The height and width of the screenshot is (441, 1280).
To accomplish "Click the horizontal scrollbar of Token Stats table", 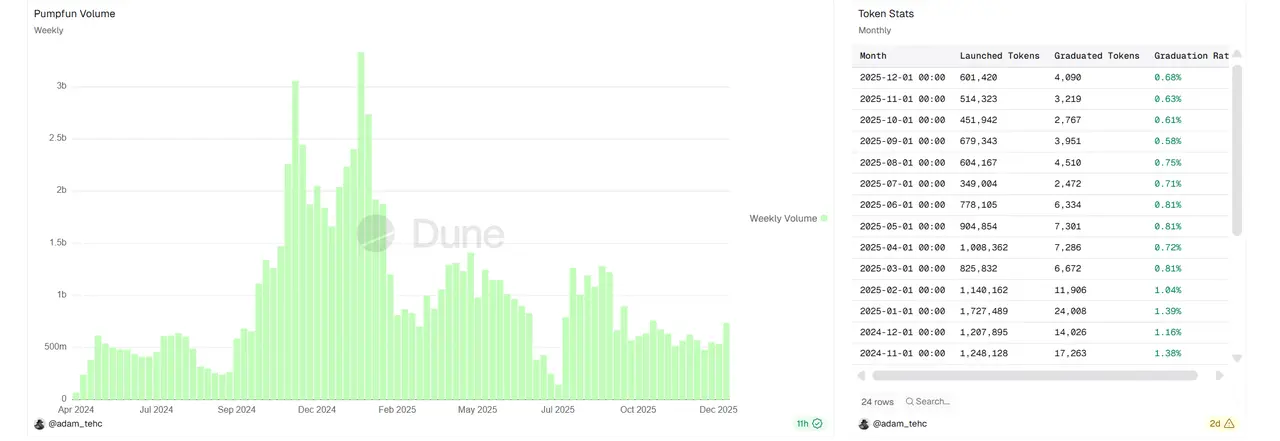I will (1035, 376).
